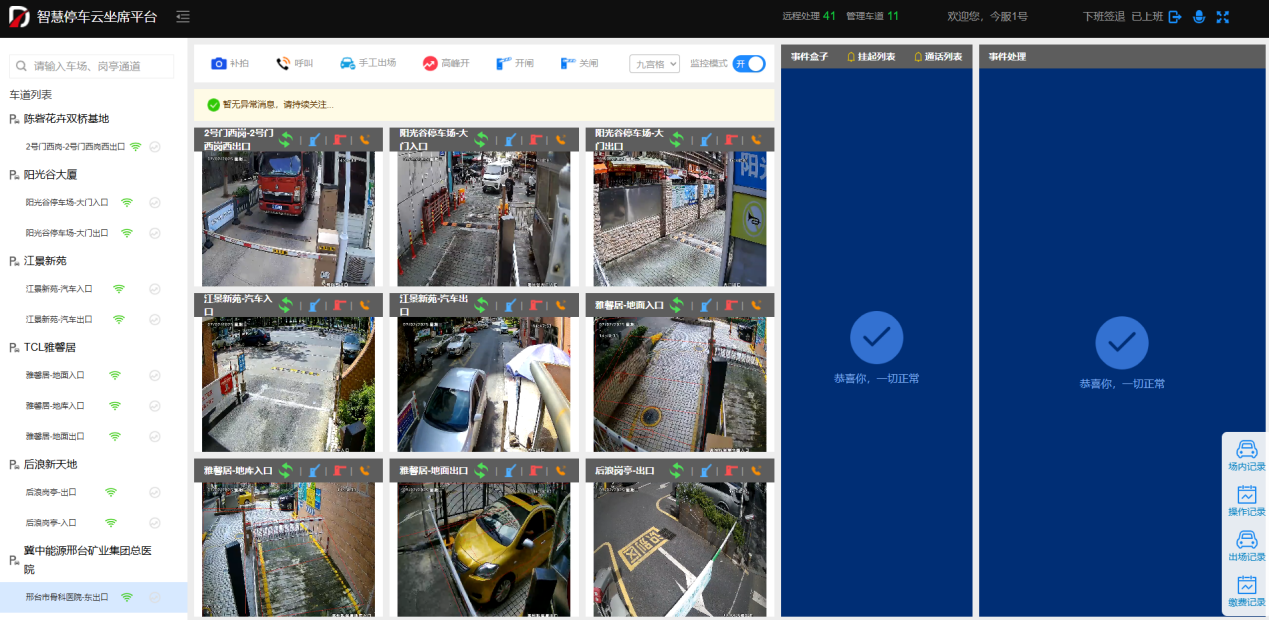The width and height of the screenshot is (1269, 620).
Task: Click the 呼叫 phone call icon
Action: (x=283, y=64)
